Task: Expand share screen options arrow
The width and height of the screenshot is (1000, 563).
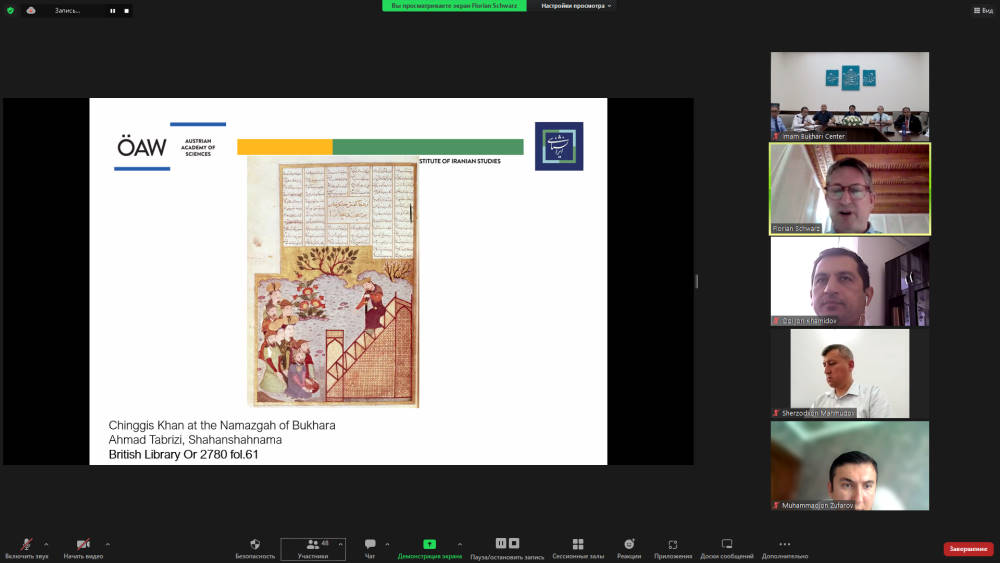Action: coord(460,545)
